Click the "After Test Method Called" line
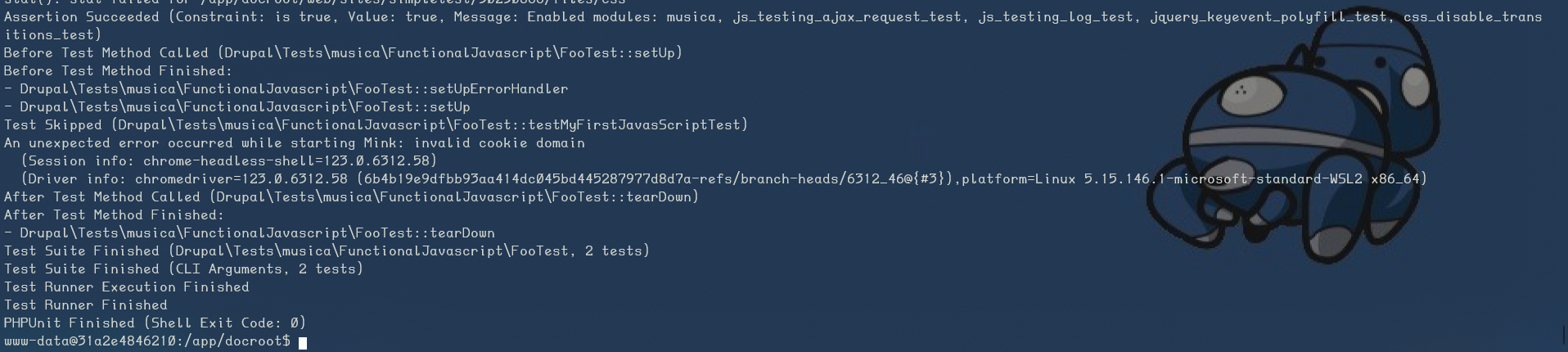 [351, 197]
